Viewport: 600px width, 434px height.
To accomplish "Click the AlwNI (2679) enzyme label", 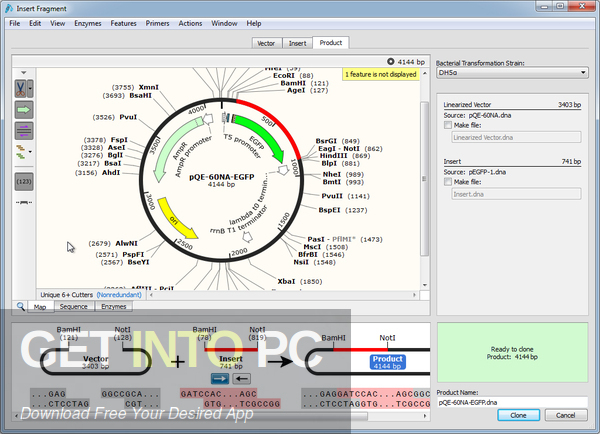I will coord(113,243).
